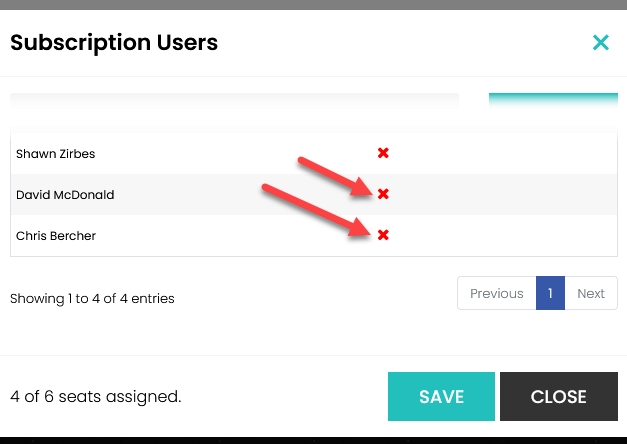The width and height of the screenshot is (627, 444).
Task: Click the Subscription Users dialog title
Action: (x=114, y=42)
